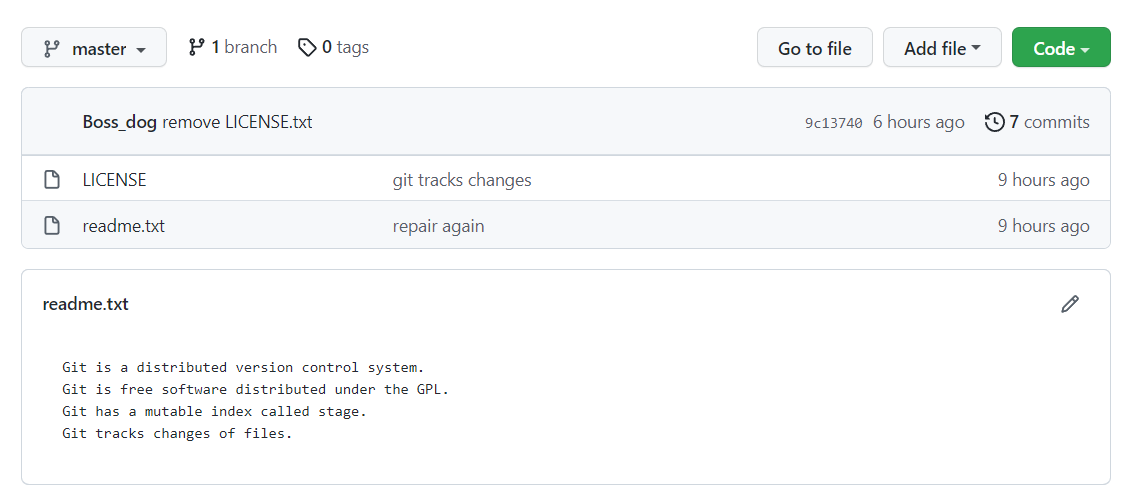
Task: Click the readme.txt heading in preview
Action: tap(85, 304)
